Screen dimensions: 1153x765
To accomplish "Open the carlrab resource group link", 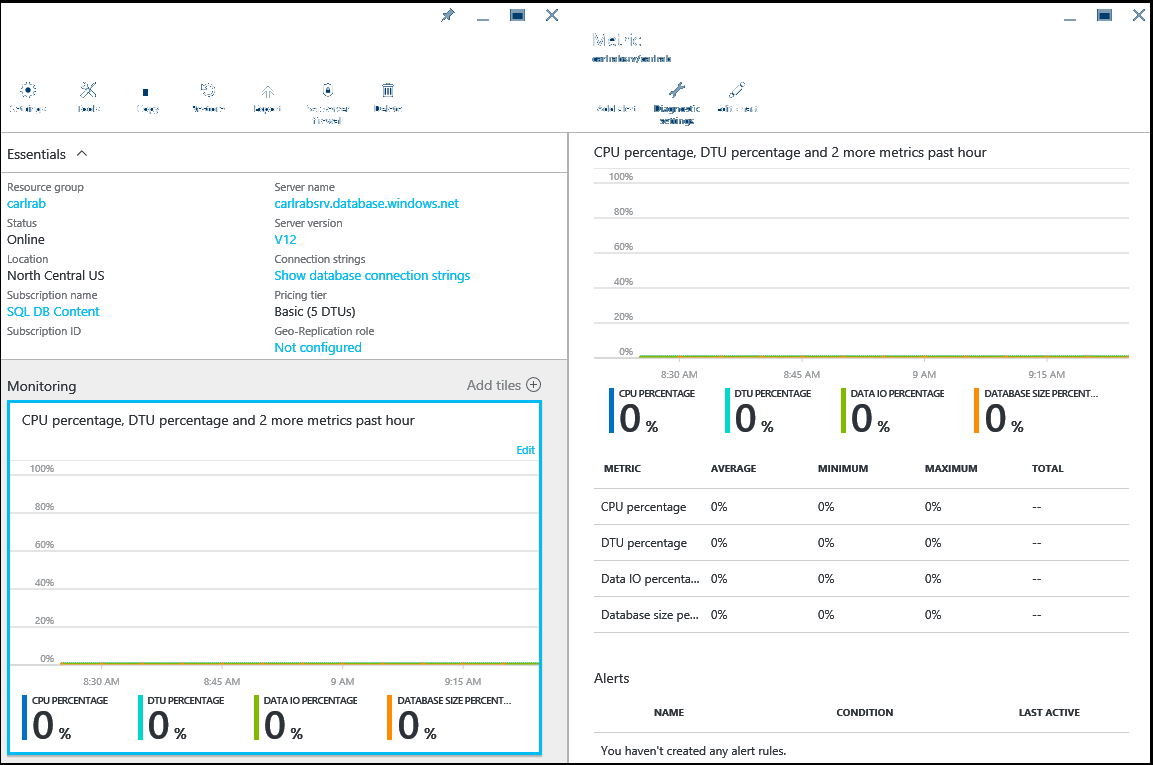I will (26, 204).
